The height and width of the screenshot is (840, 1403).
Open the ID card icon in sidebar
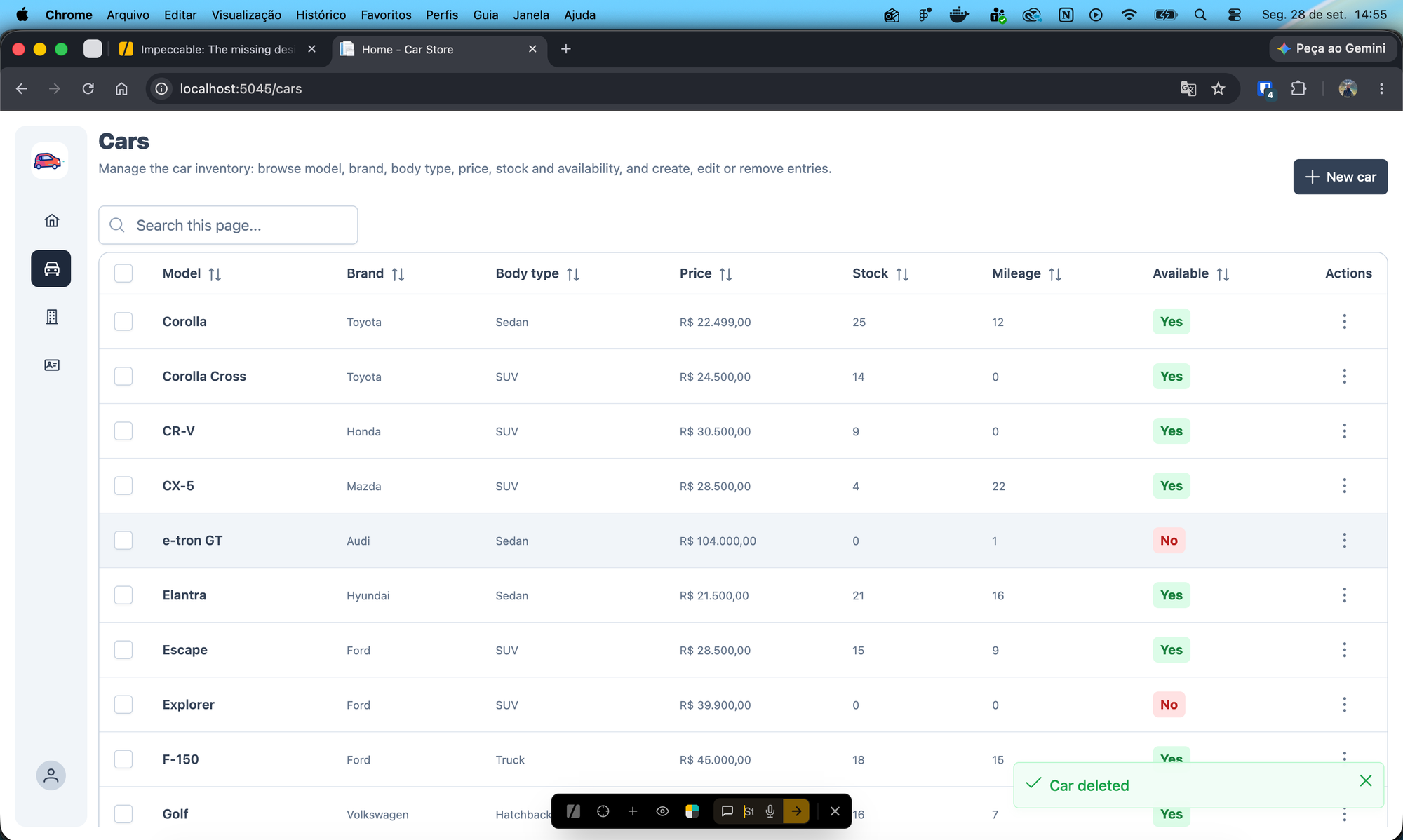tap(51, 365)
